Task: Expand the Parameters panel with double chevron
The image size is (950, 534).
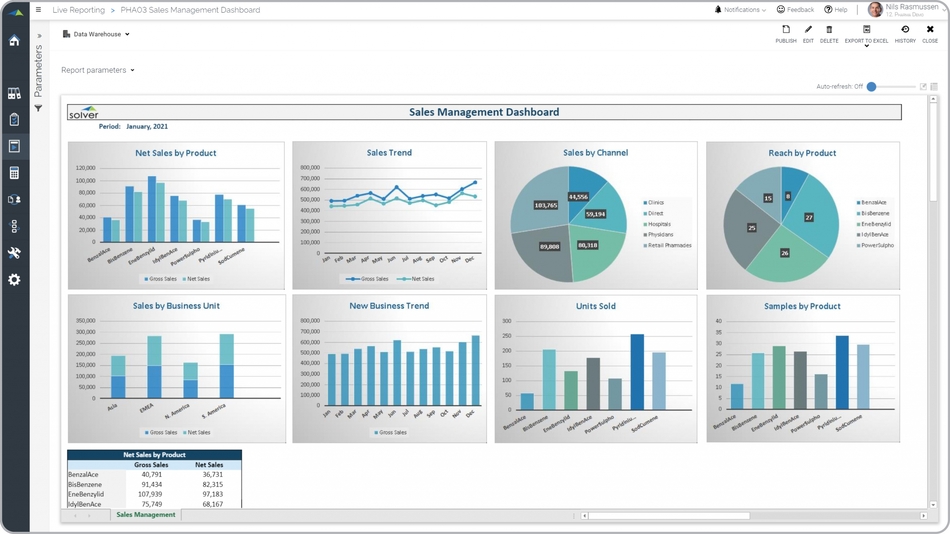Action: (x=39, y=36)
